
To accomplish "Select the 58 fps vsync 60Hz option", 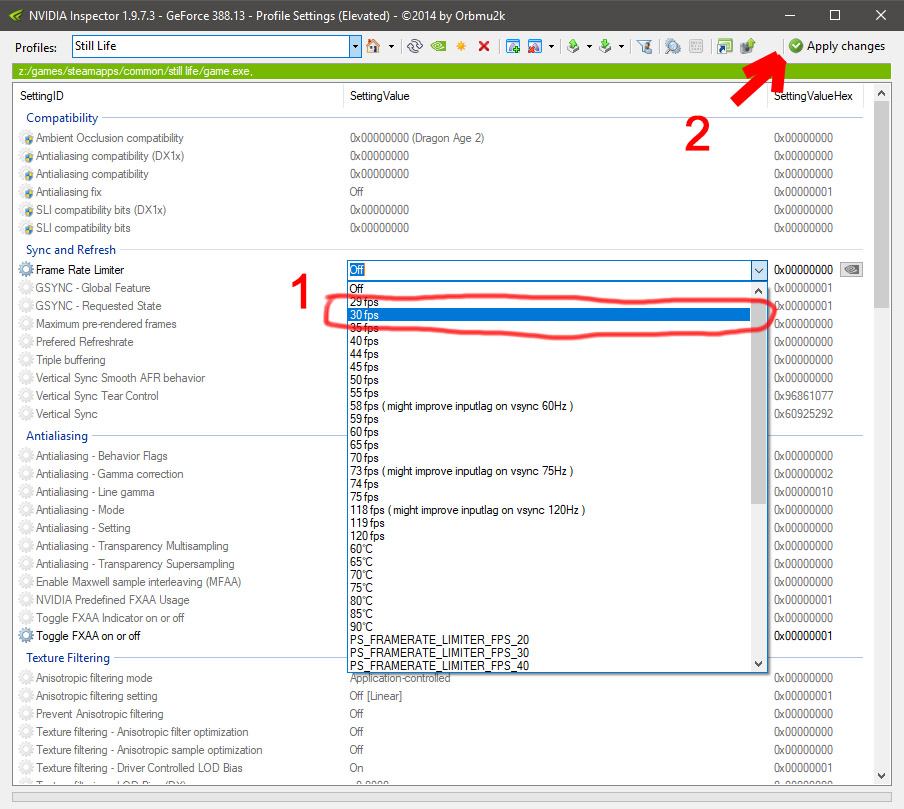I will click(550, 406).
